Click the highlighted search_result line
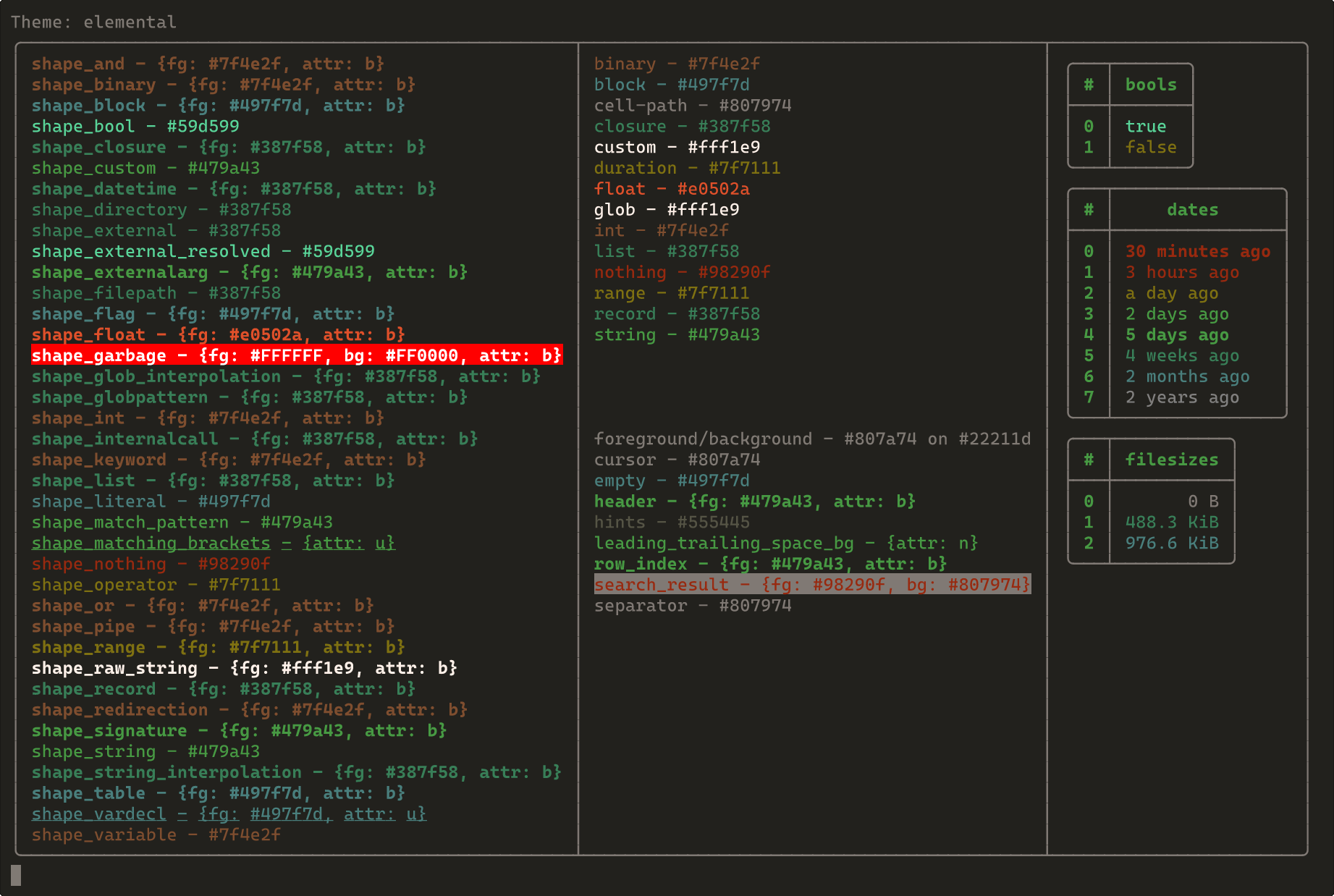The width and height of the screenshot is (1334, 896). 813,585
